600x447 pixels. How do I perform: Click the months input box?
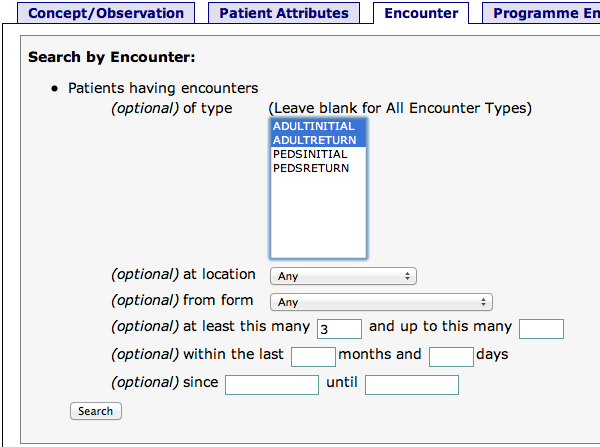click(313, 357)
